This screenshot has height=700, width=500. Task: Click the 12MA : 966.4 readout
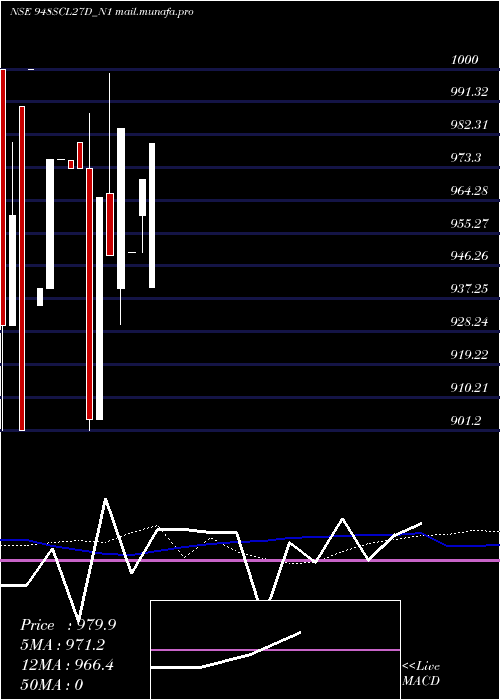[x=67, y=665]
